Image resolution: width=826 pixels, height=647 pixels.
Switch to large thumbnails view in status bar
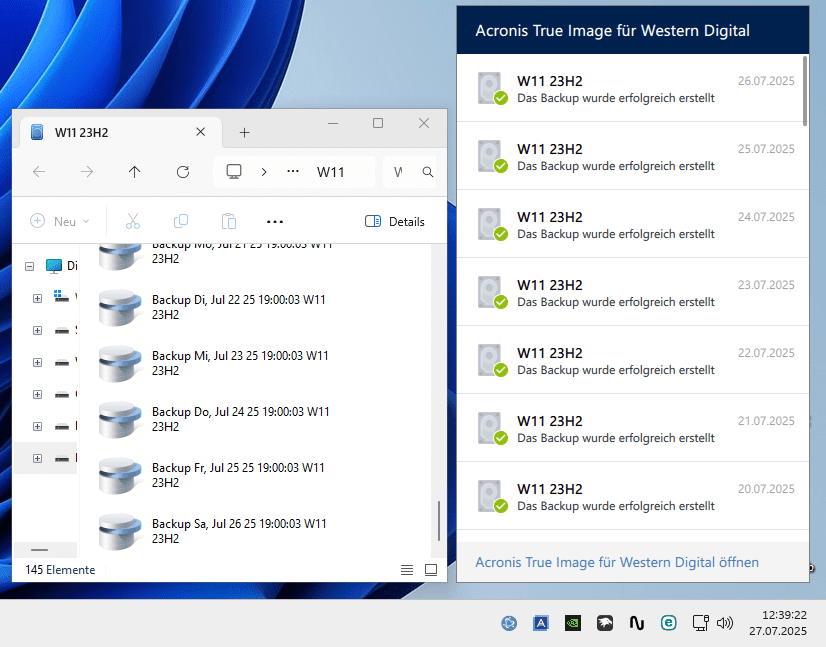(x=431, y=570)
